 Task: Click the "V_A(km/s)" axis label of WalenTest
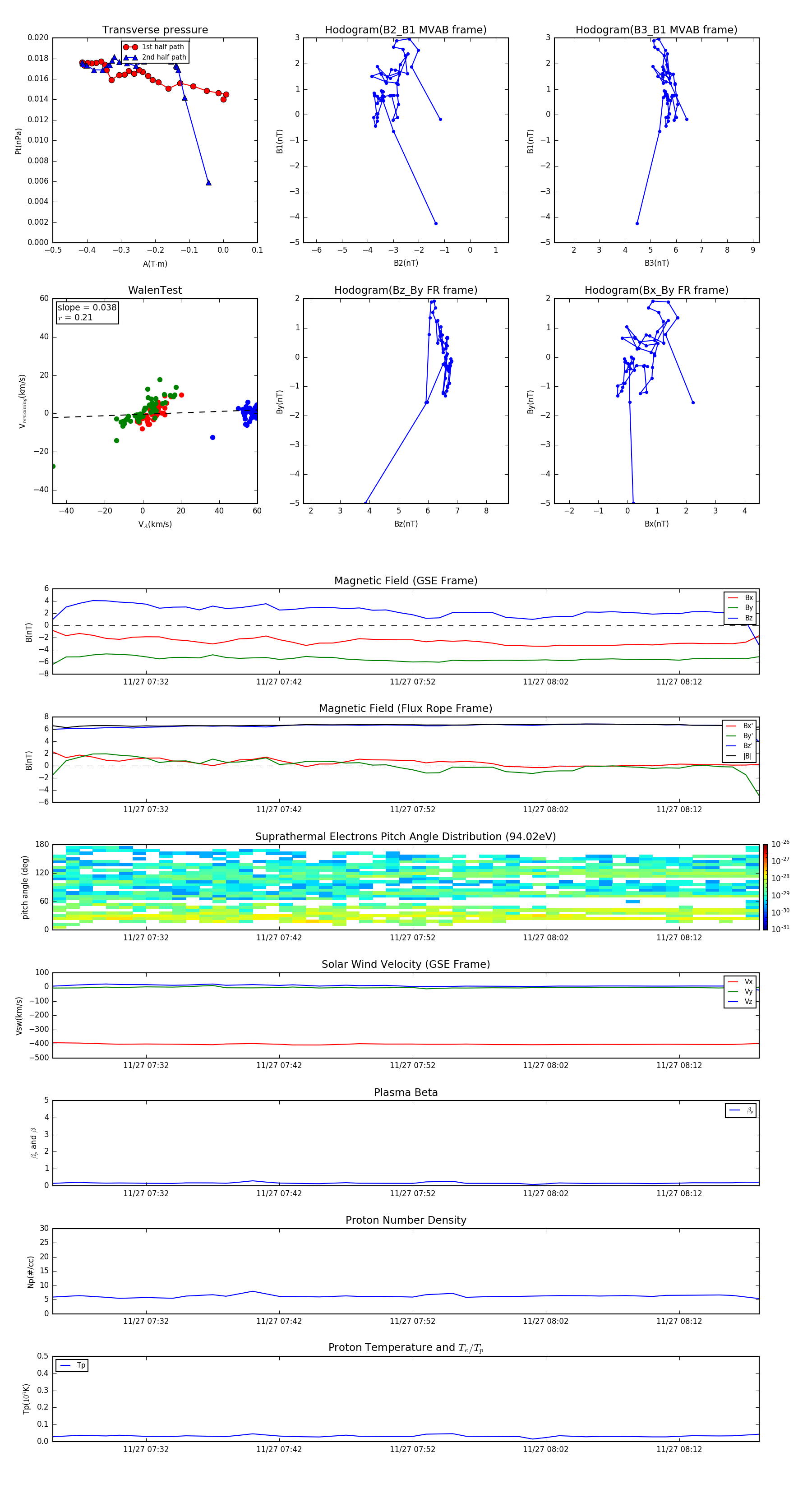[155, 524]
